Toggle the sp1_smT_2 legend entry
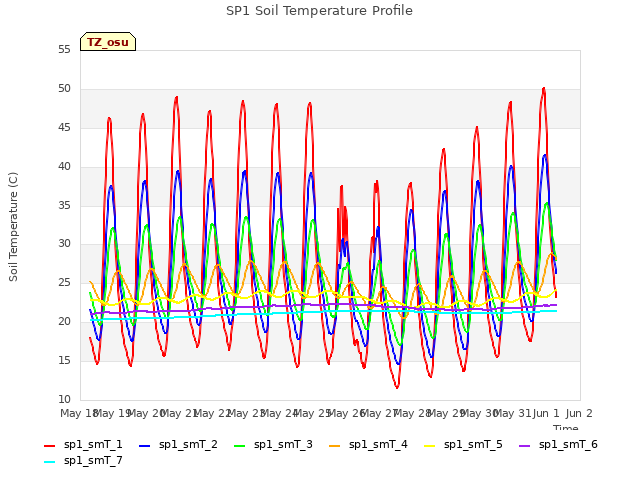 [178, 444]
